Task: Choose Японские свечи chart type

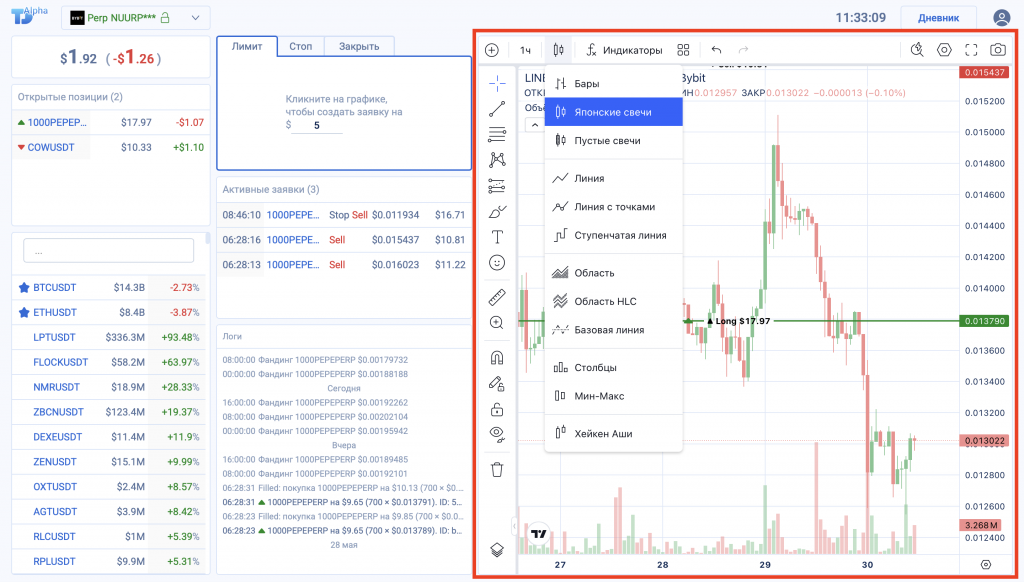Action: coord(614,112)
